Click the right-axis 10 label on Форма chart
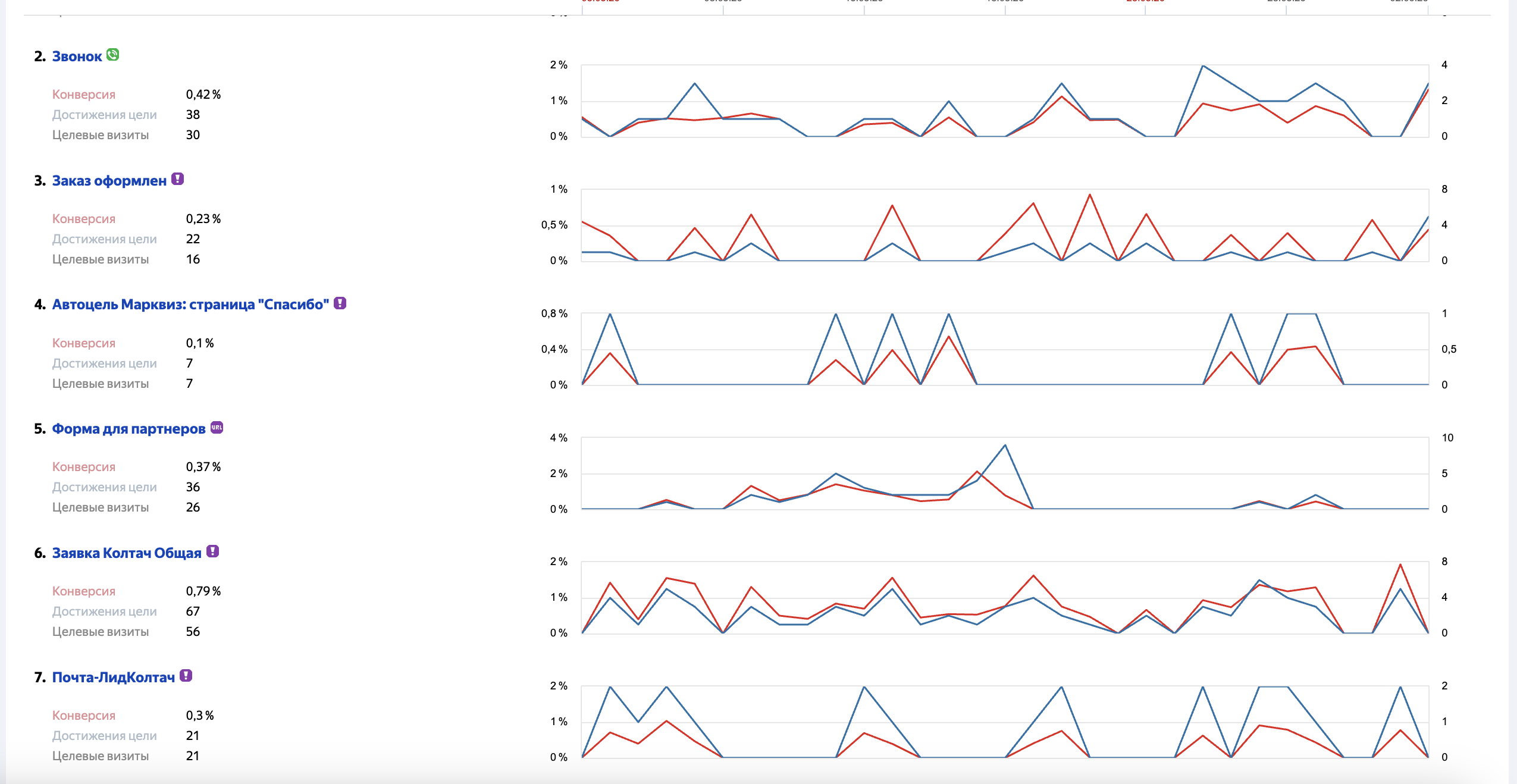The height and width of the screenshot is (784, 1517). 1447,438
